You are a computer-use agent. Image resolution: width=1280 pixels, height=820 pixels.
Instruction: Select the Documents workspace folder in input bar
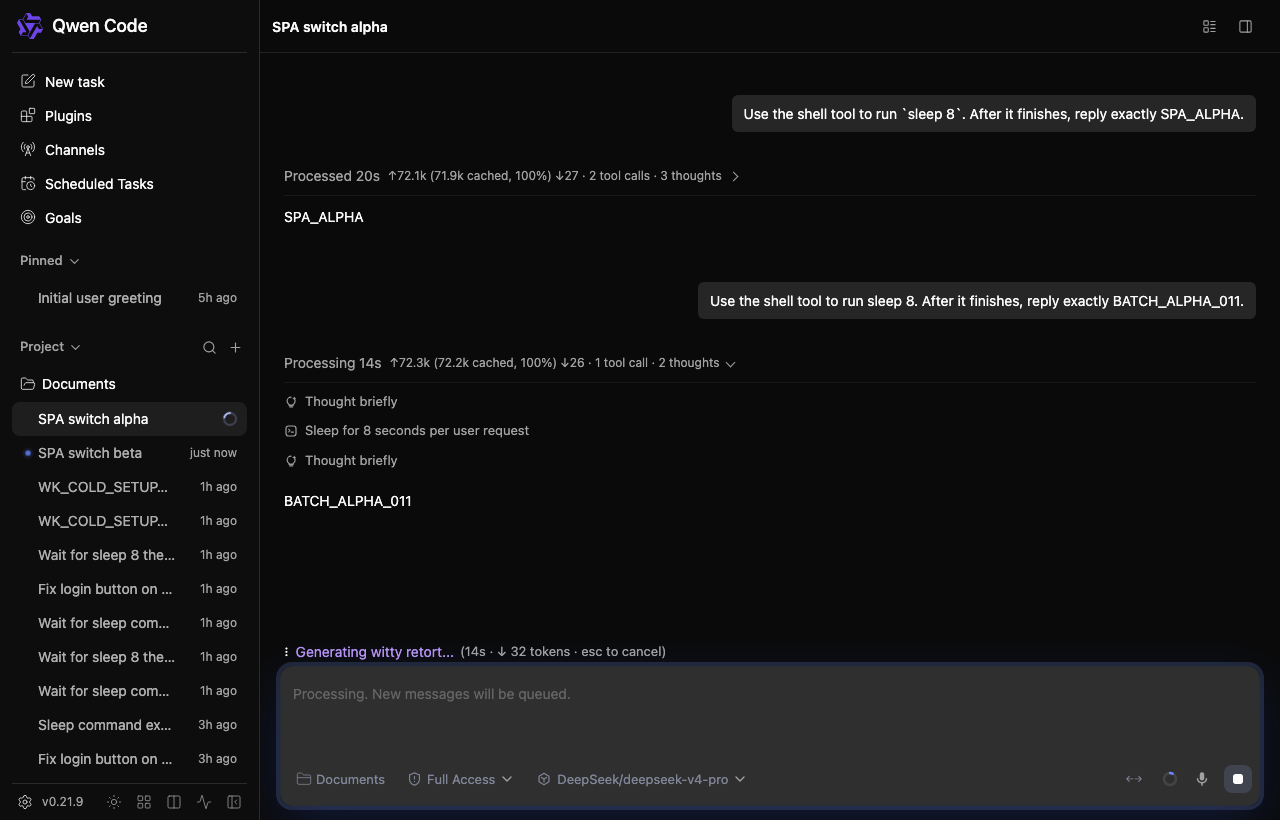[341, 779]
